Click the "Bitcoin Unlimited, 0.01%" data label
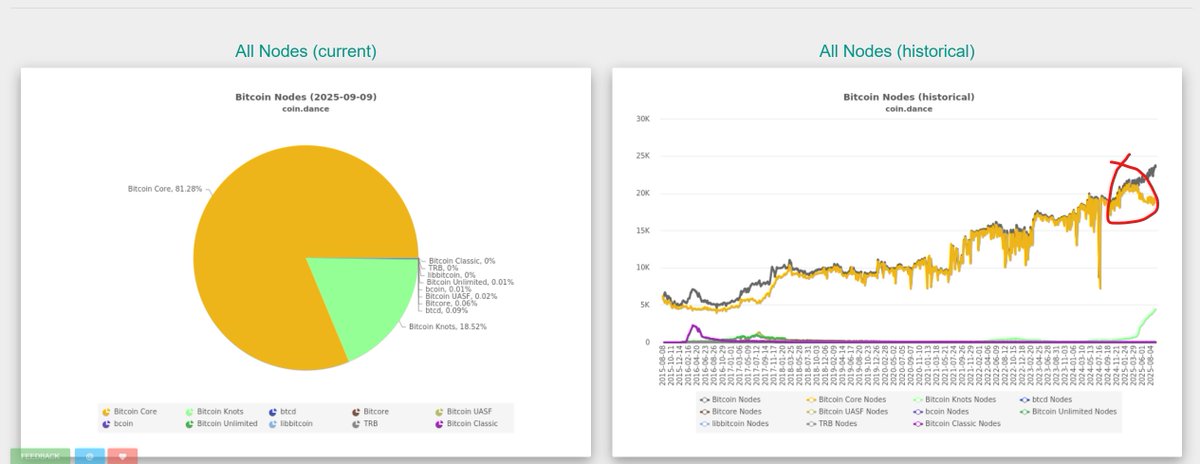Viewport: 1200px width, 464px height. pos(469,282)
